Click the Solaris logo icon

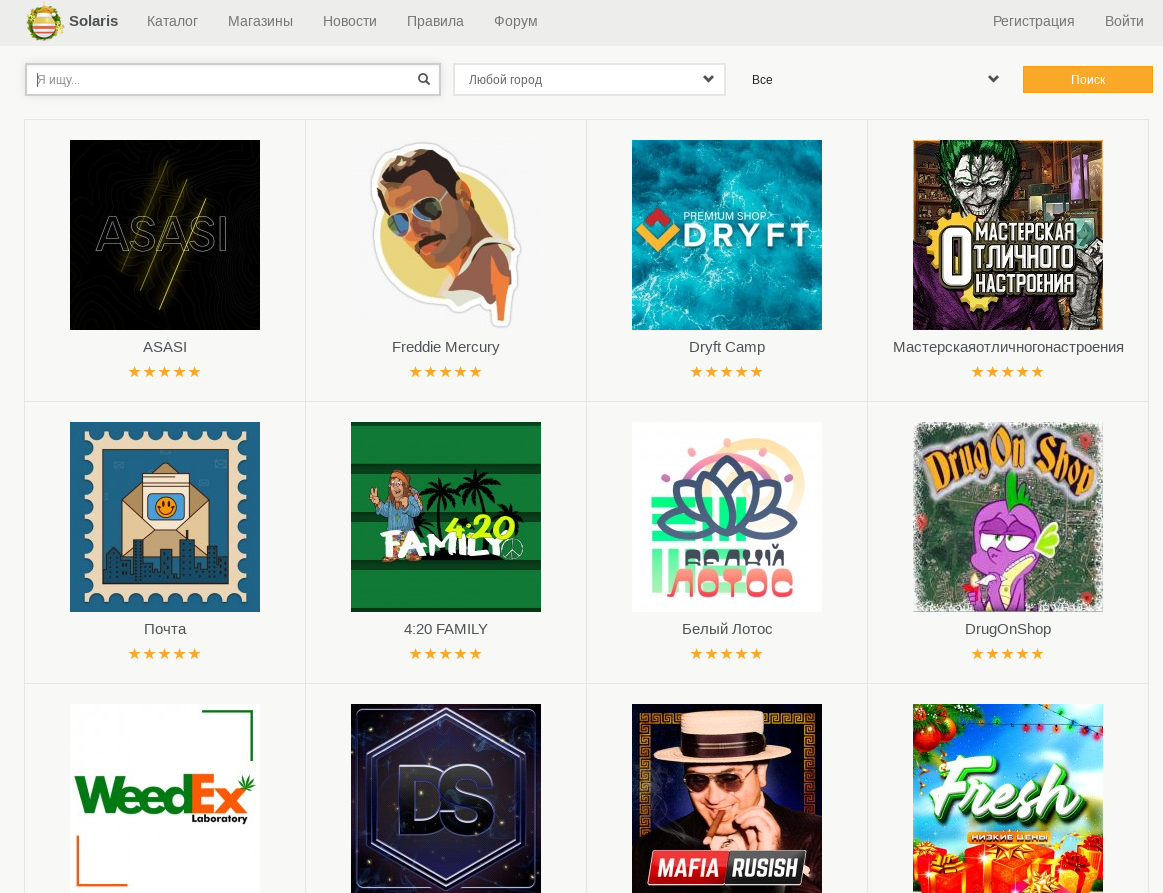click(44, 22)
